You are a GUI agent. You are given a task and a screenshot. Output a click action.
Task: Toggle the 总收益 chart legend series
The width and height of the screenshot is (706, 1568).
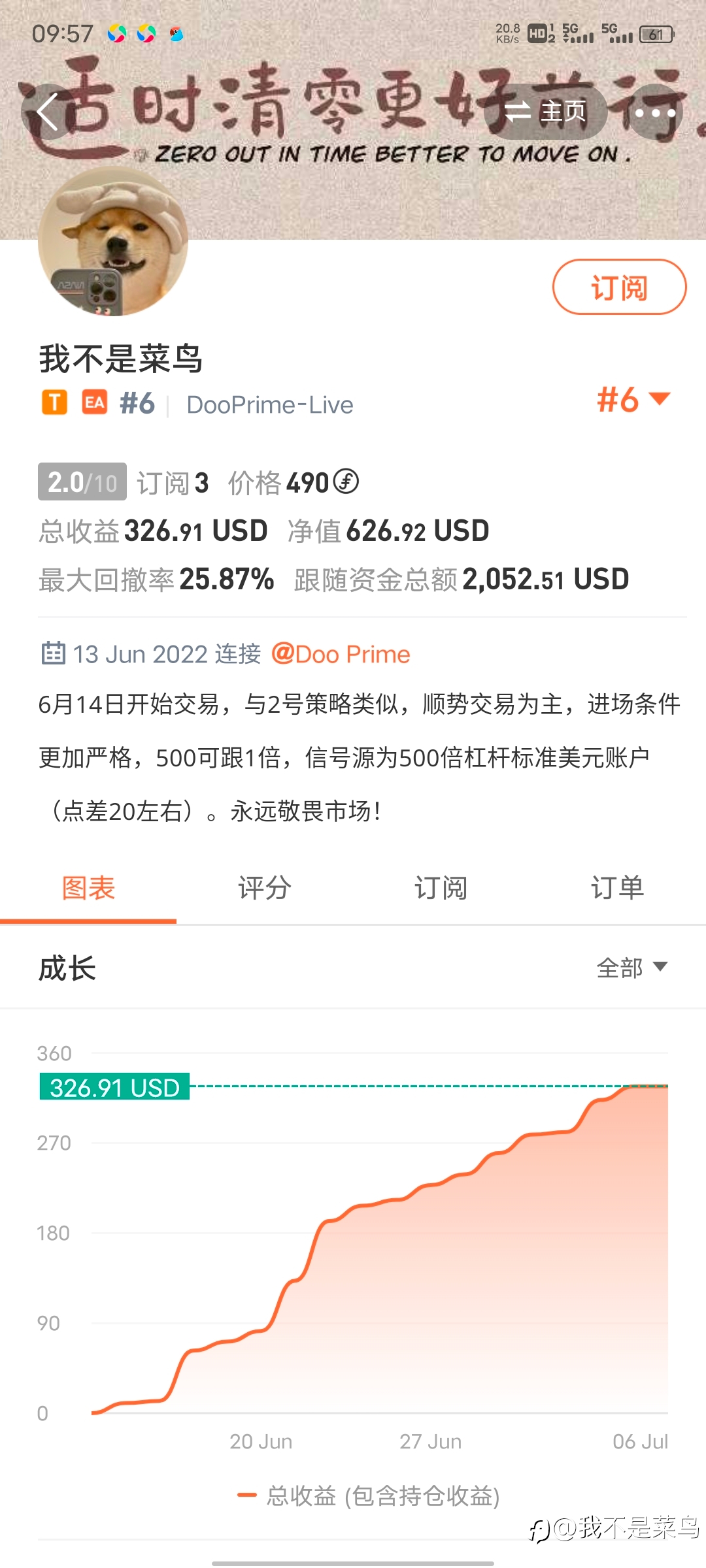point(369,1495)
